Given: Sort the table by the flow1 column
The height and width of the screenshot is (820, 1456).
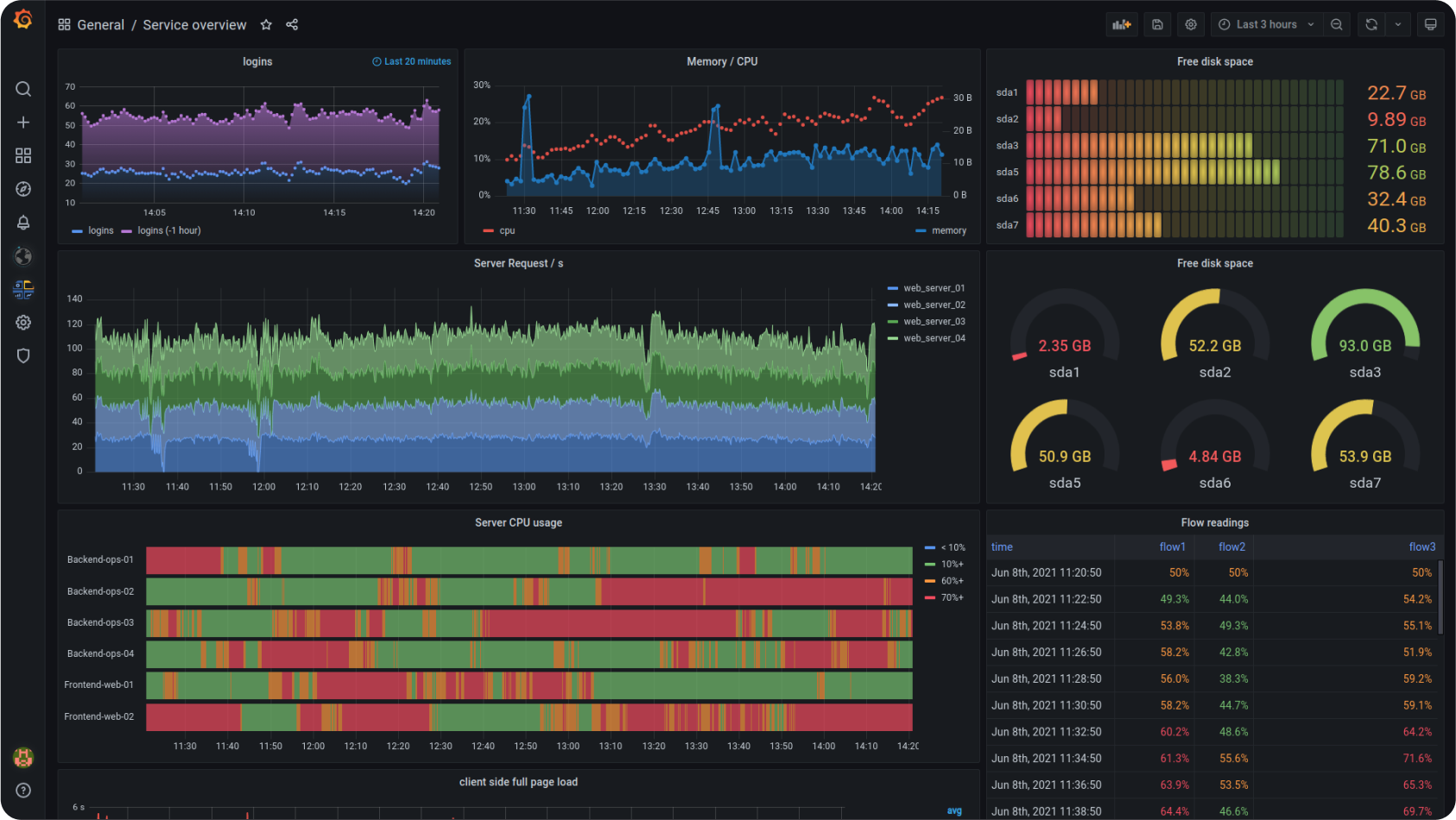Looking at the screenshot, I should (1173, 546).
